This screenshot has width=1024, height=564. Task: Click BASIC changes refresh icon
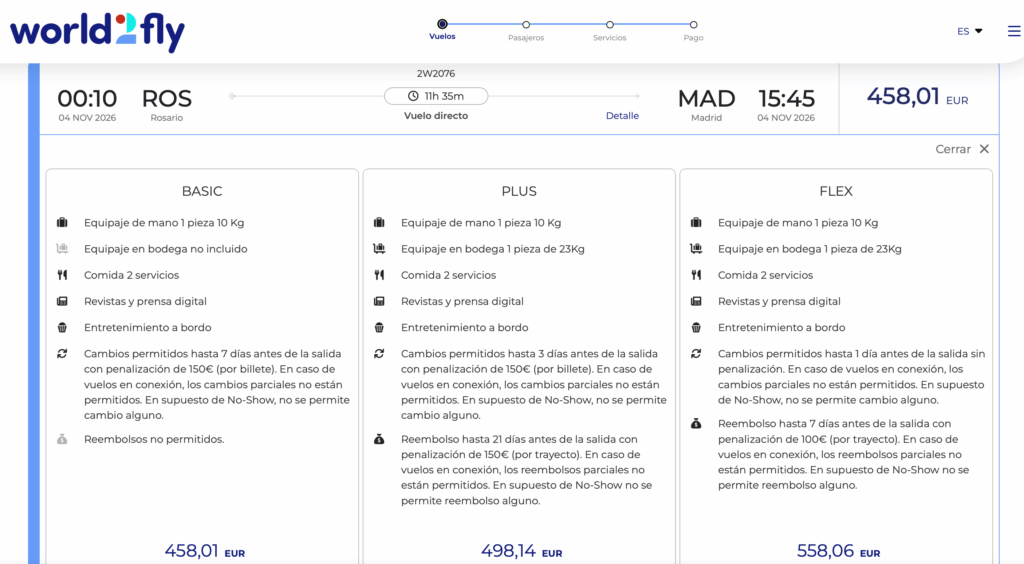click(x=62, y=353)
